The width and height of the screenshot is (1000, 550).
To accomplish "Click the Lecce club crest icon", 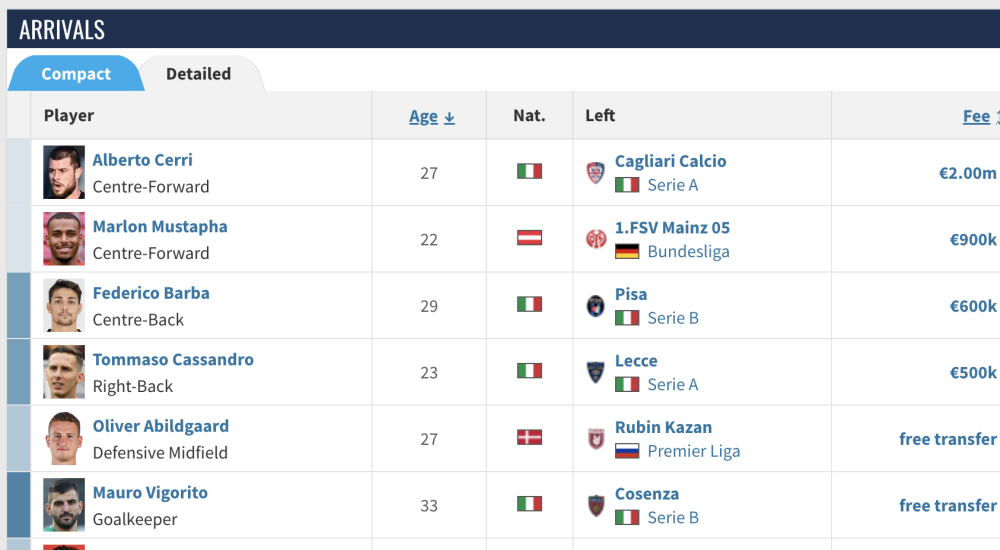I will 596,373.
